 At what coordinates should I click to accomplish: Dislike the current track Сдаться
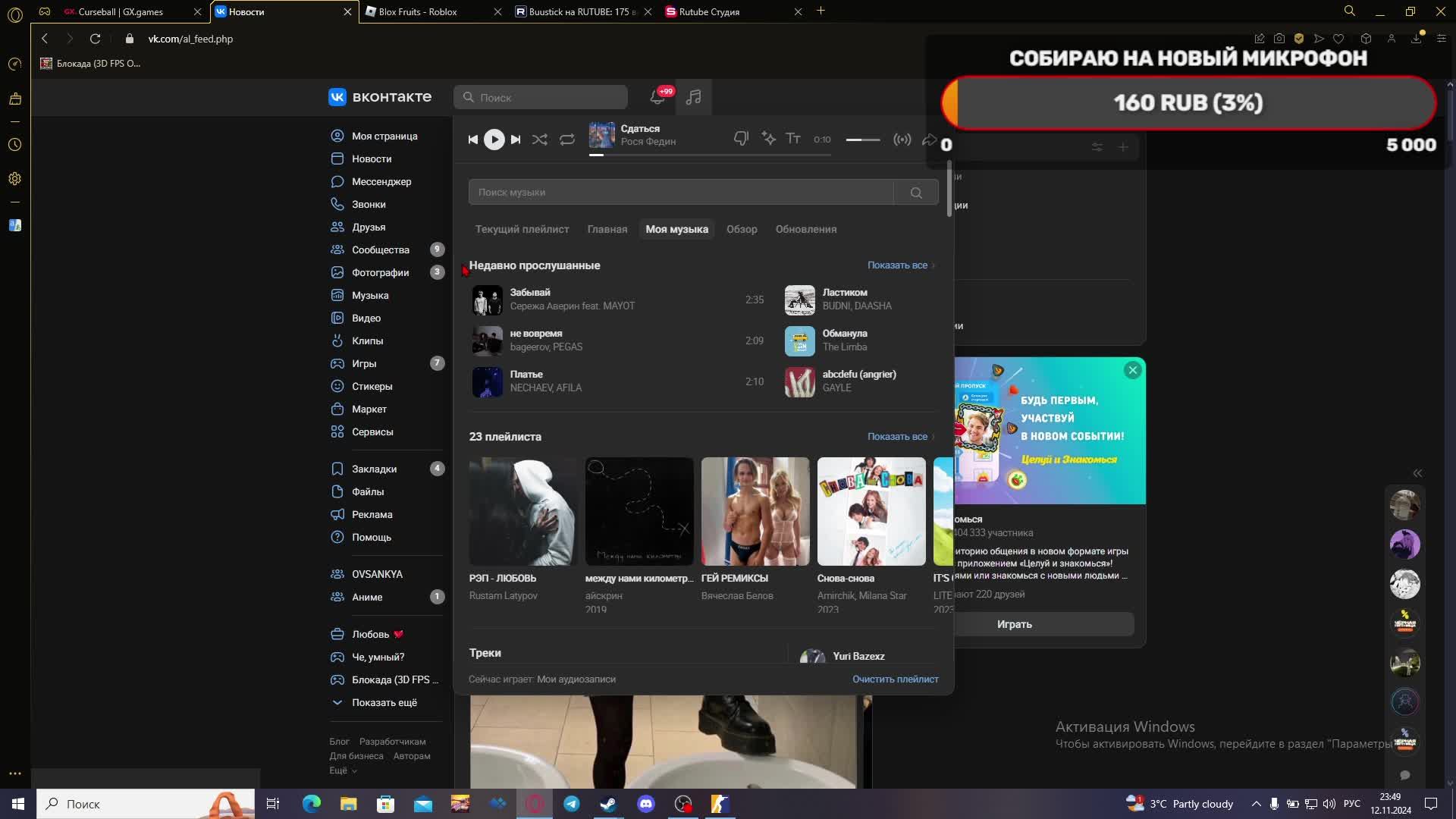pos(741,139)
